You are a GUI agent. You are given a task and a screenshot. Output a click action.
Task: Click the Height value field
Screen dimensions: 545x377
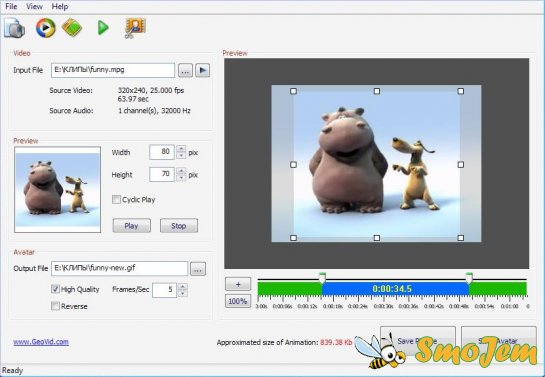pos(162,174)
